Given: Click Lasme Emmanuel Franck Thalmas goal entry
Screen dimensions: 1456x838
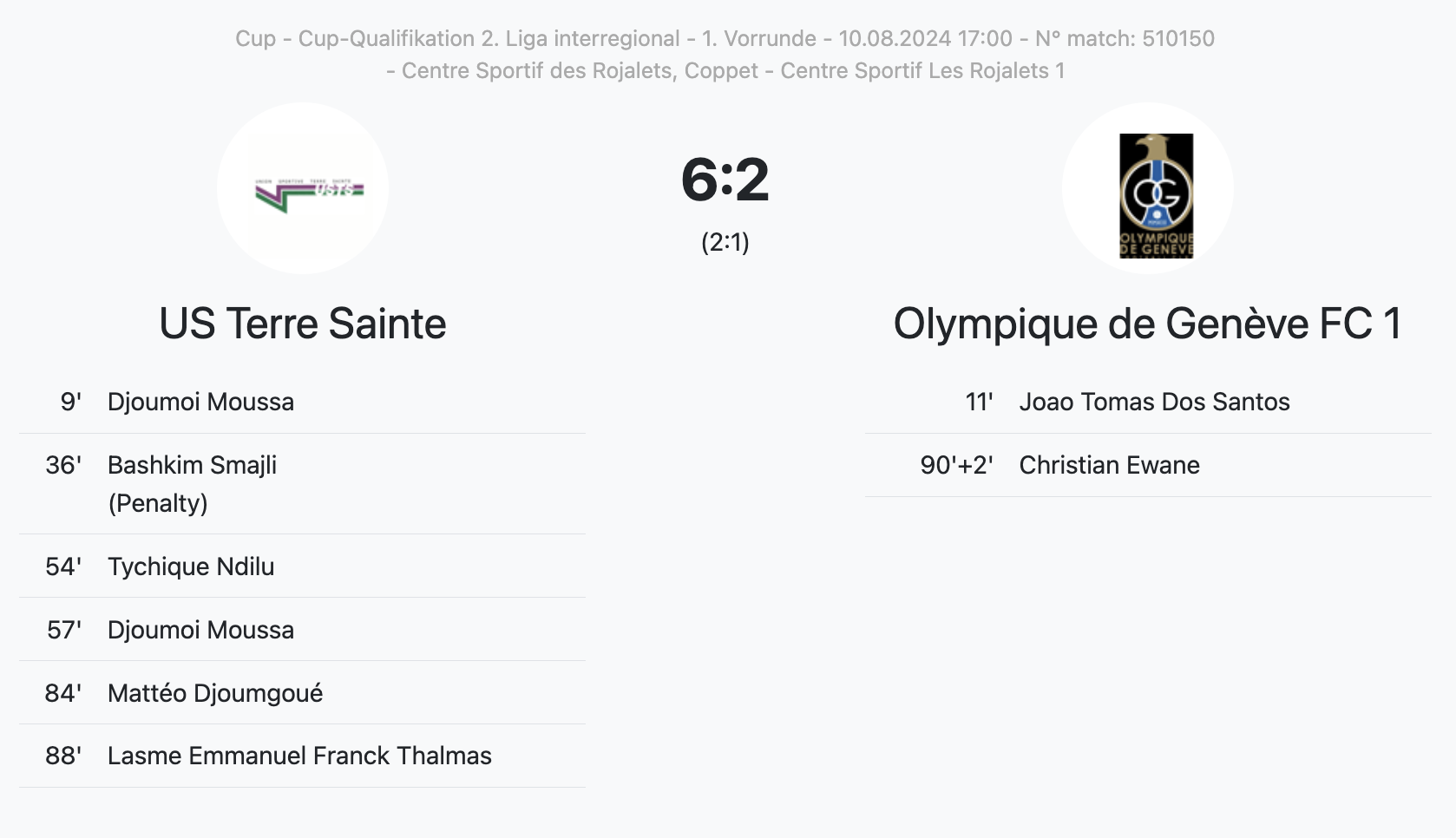Looking at the screenshot, I should tap(299, 756).
